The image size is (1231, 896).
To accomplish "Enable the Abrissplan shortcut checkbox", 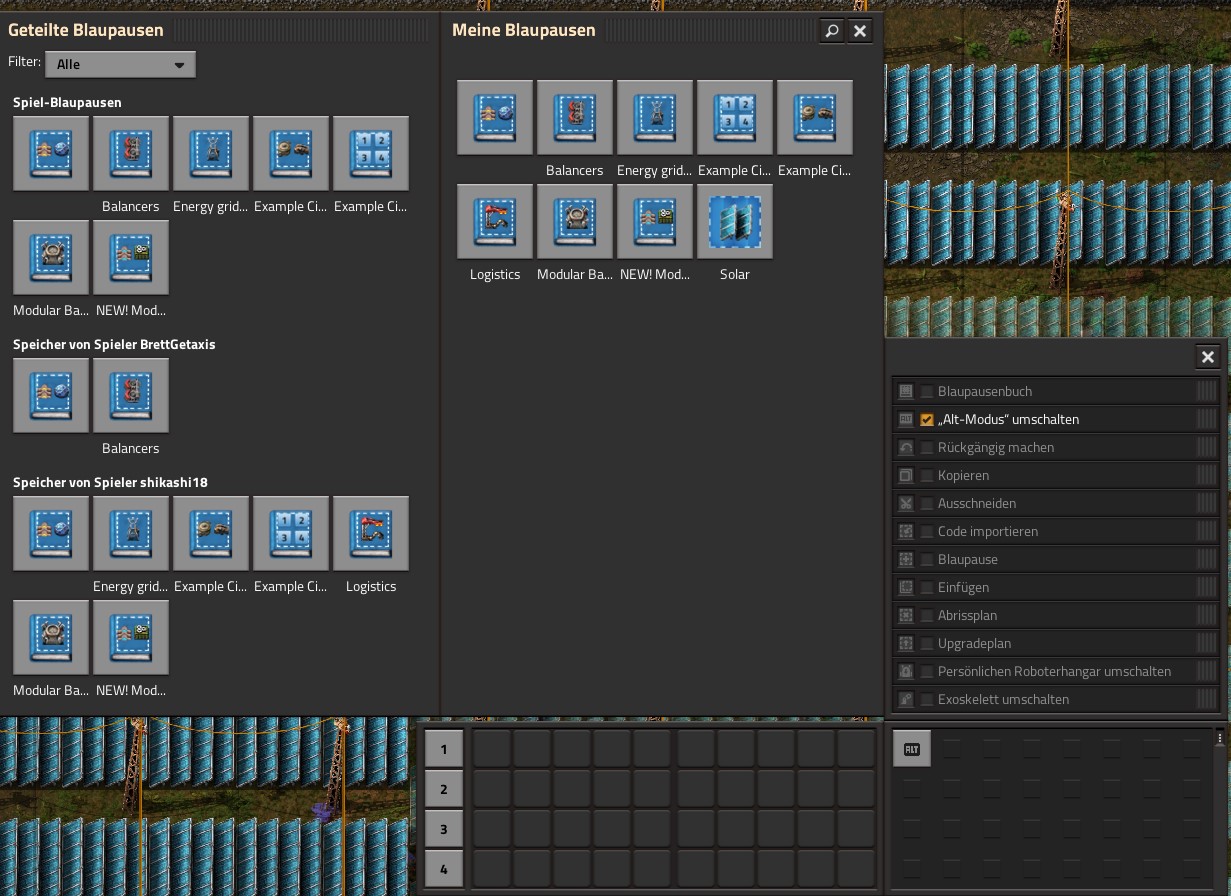I will point(927,616).
